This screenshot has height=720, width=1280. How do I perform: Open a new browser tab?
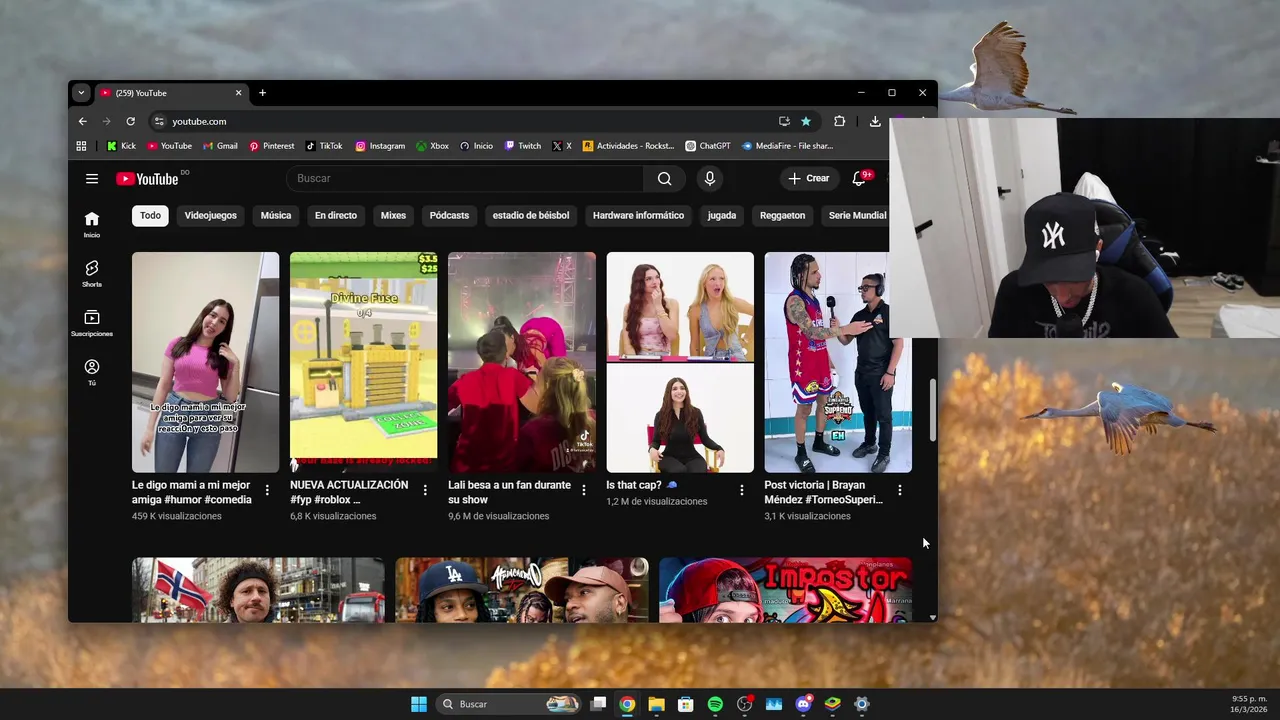[x=262, y=93]
